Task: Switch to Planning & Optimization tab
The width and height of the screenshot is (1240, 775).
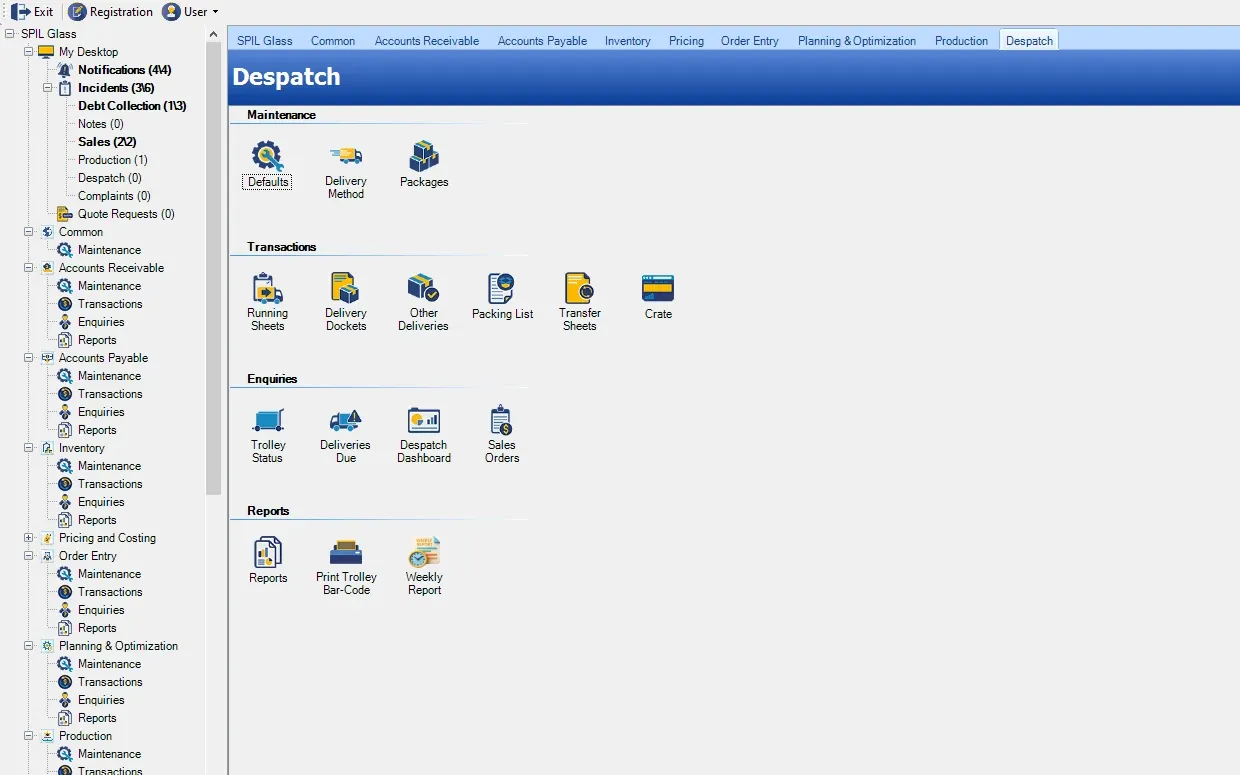Action: pos(857,41)
